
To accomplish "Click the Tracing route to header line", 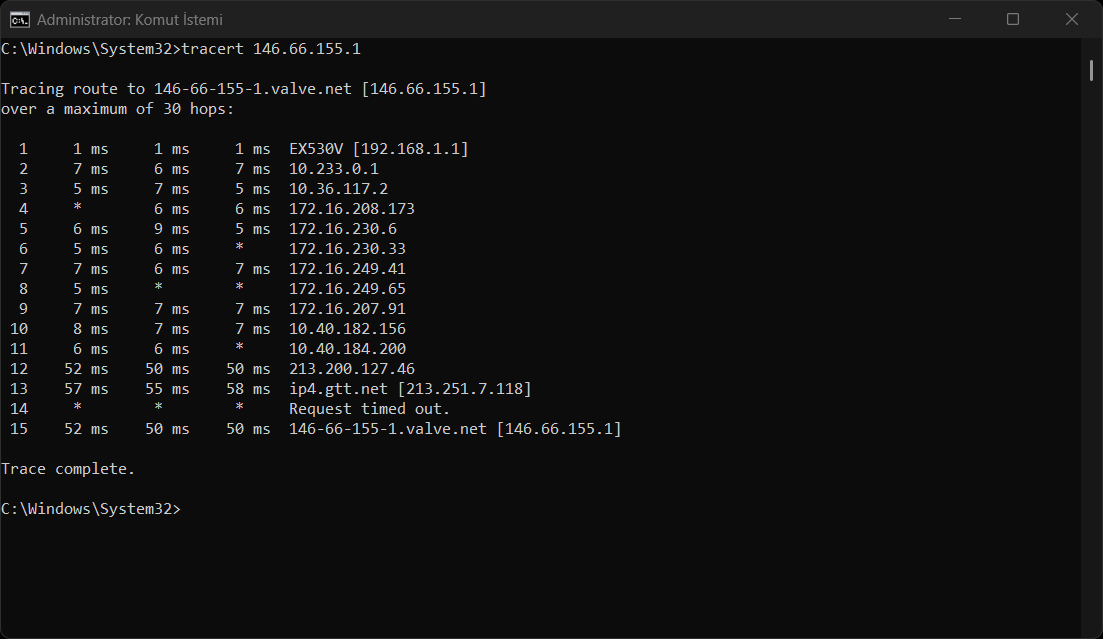I will point(244,89).
